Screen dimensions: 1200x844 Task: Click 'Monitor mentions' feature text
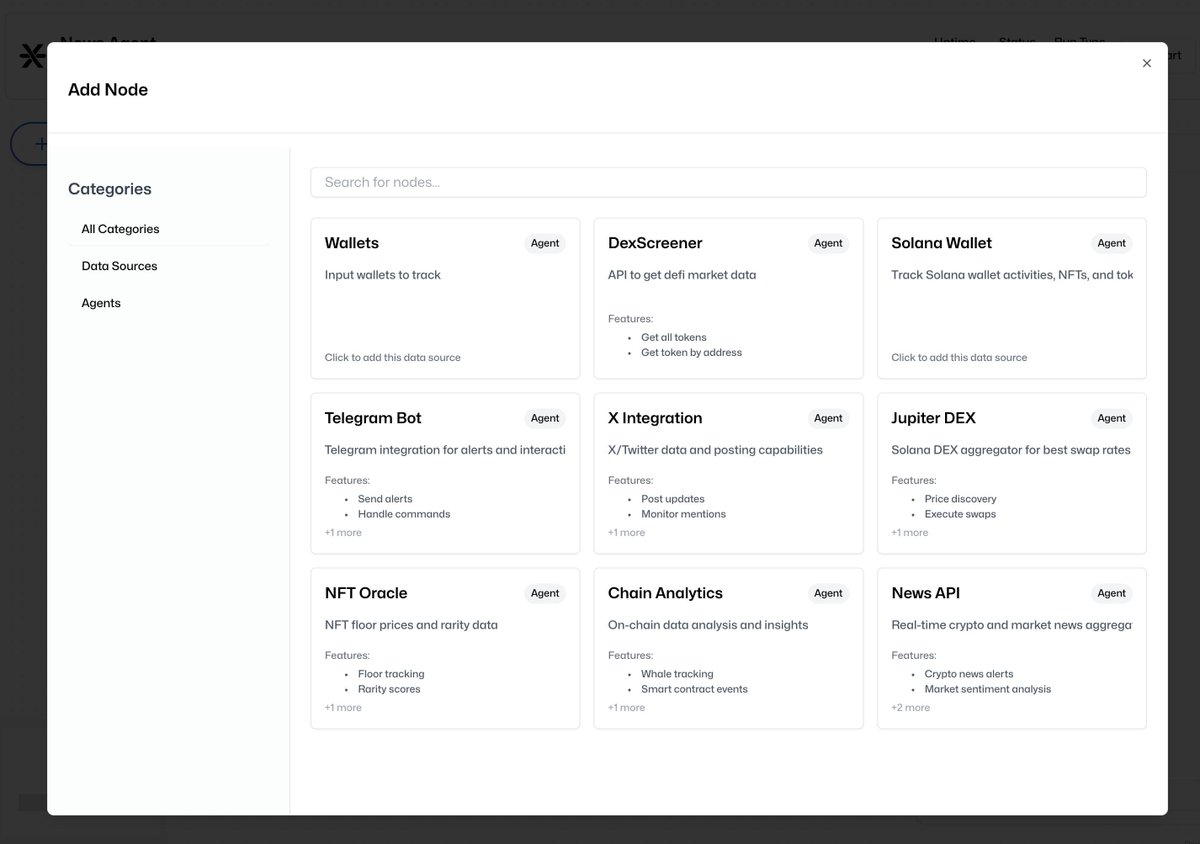[684, 514]
